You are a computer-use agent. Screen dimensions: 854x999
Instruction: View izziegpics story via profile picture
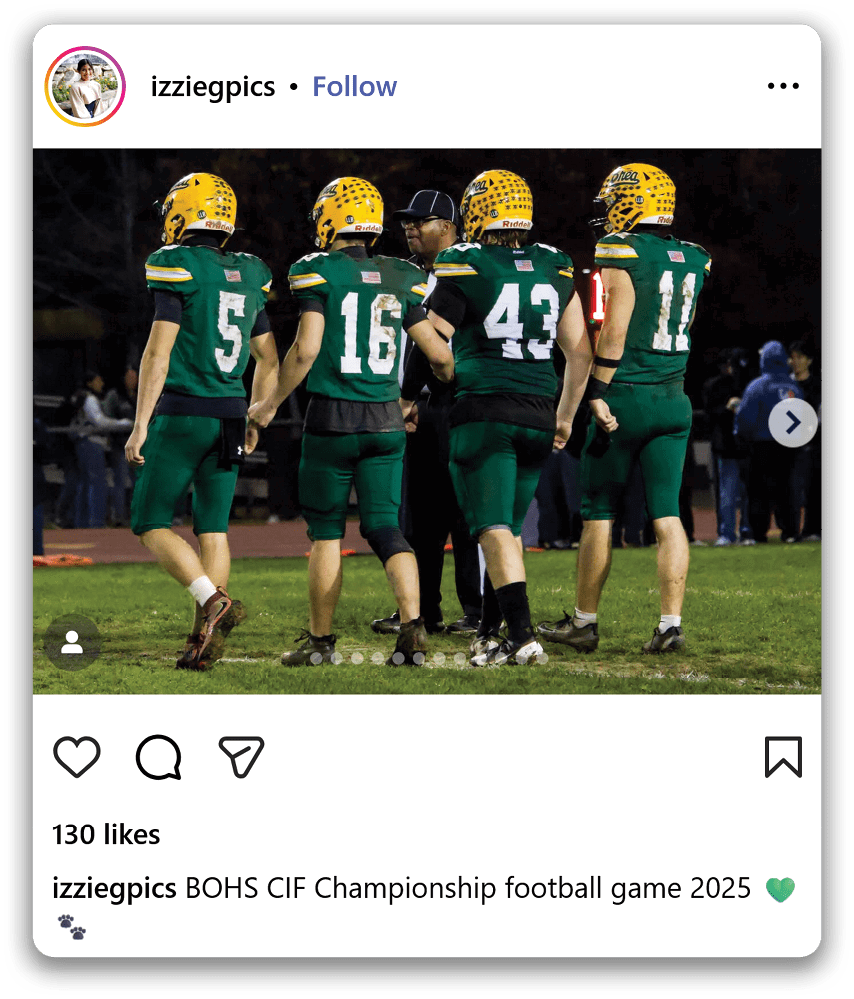pos(85,87)
